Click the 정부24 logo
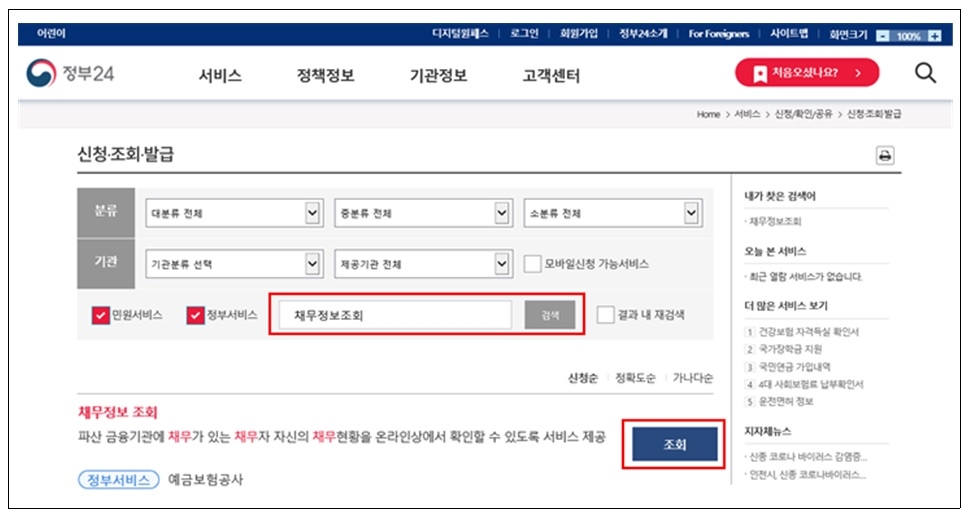This screenshot has height=515, width=967. click(70, 73)
